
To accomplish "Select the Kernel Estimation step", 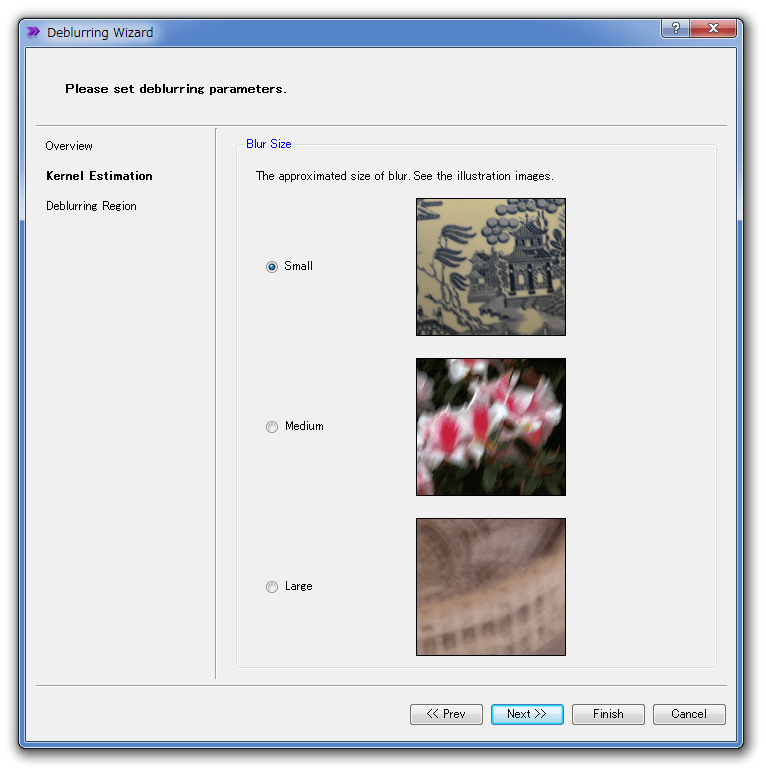I will [x=99, y=176].
